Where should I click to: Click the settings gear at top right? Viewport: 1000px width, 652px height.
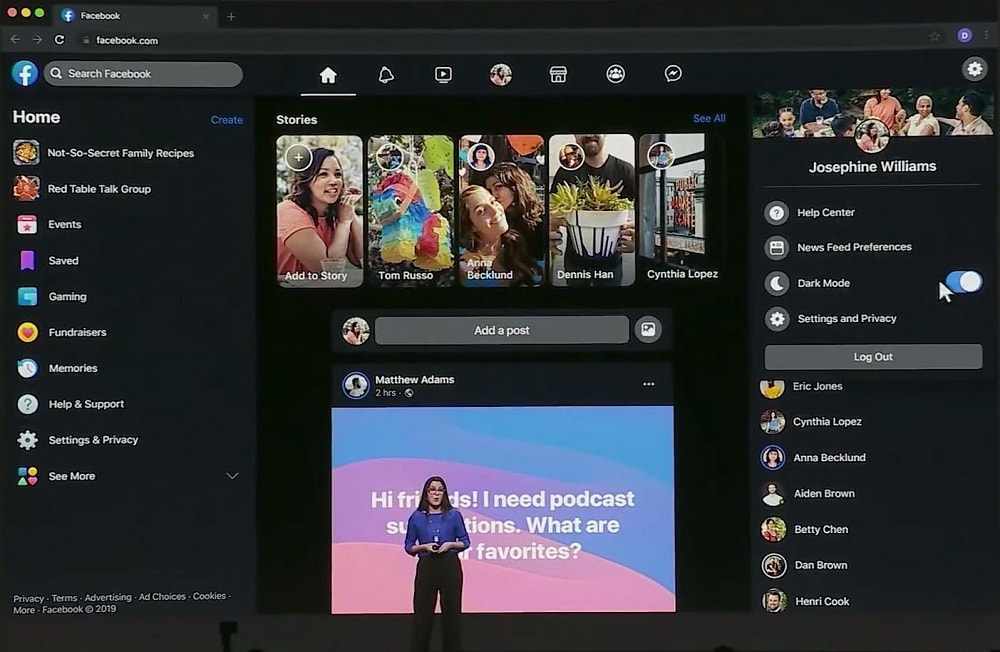[974, 69]
